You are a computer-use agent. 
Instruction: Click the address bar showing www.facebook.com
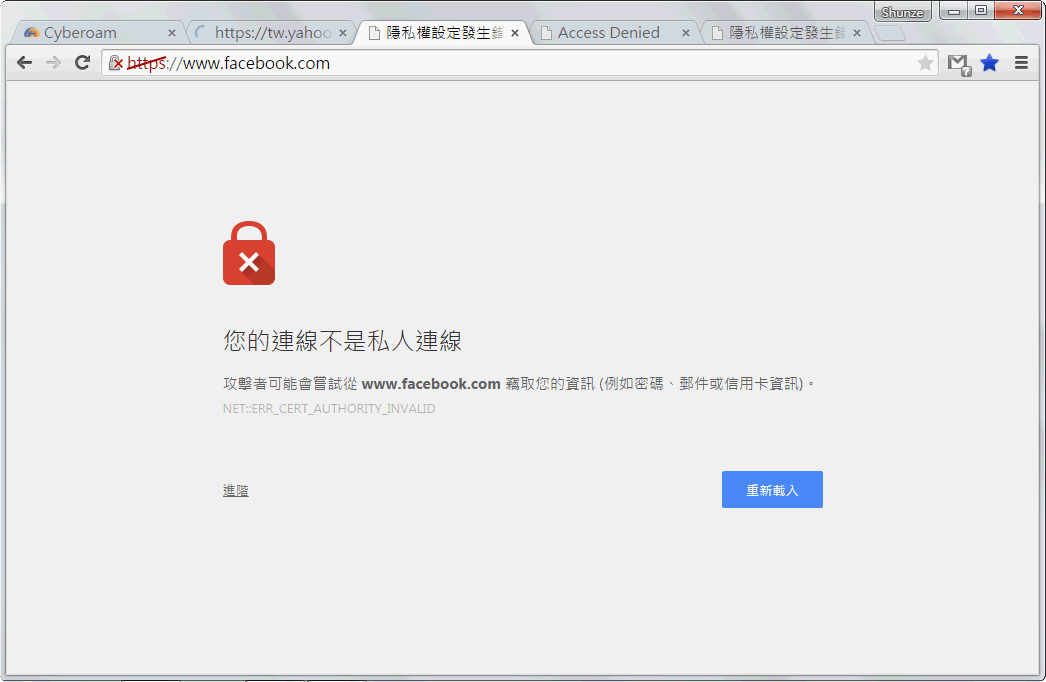(x=520, y=63)
